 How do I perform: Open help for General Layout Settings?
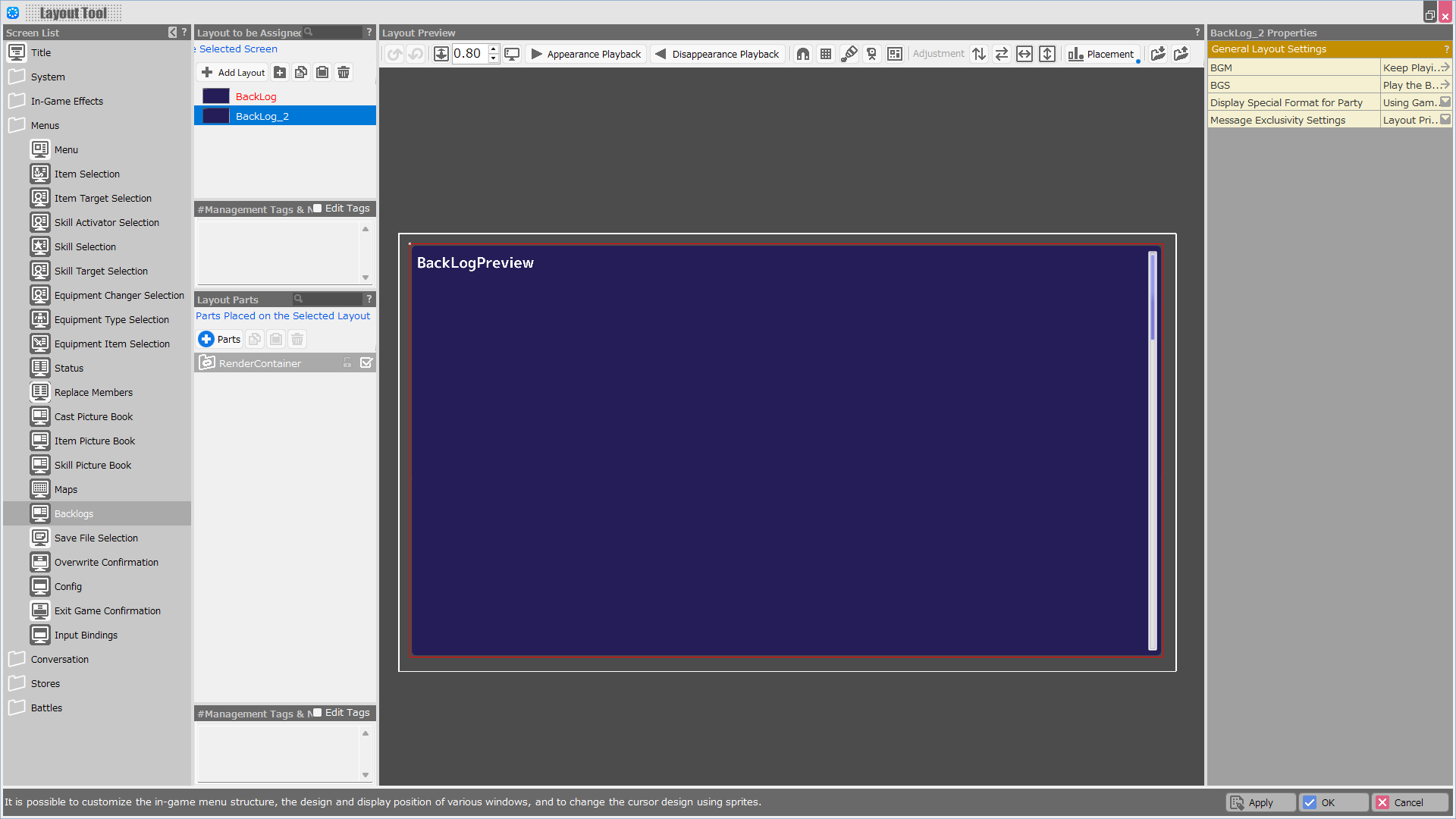(x=1446, y=49)
